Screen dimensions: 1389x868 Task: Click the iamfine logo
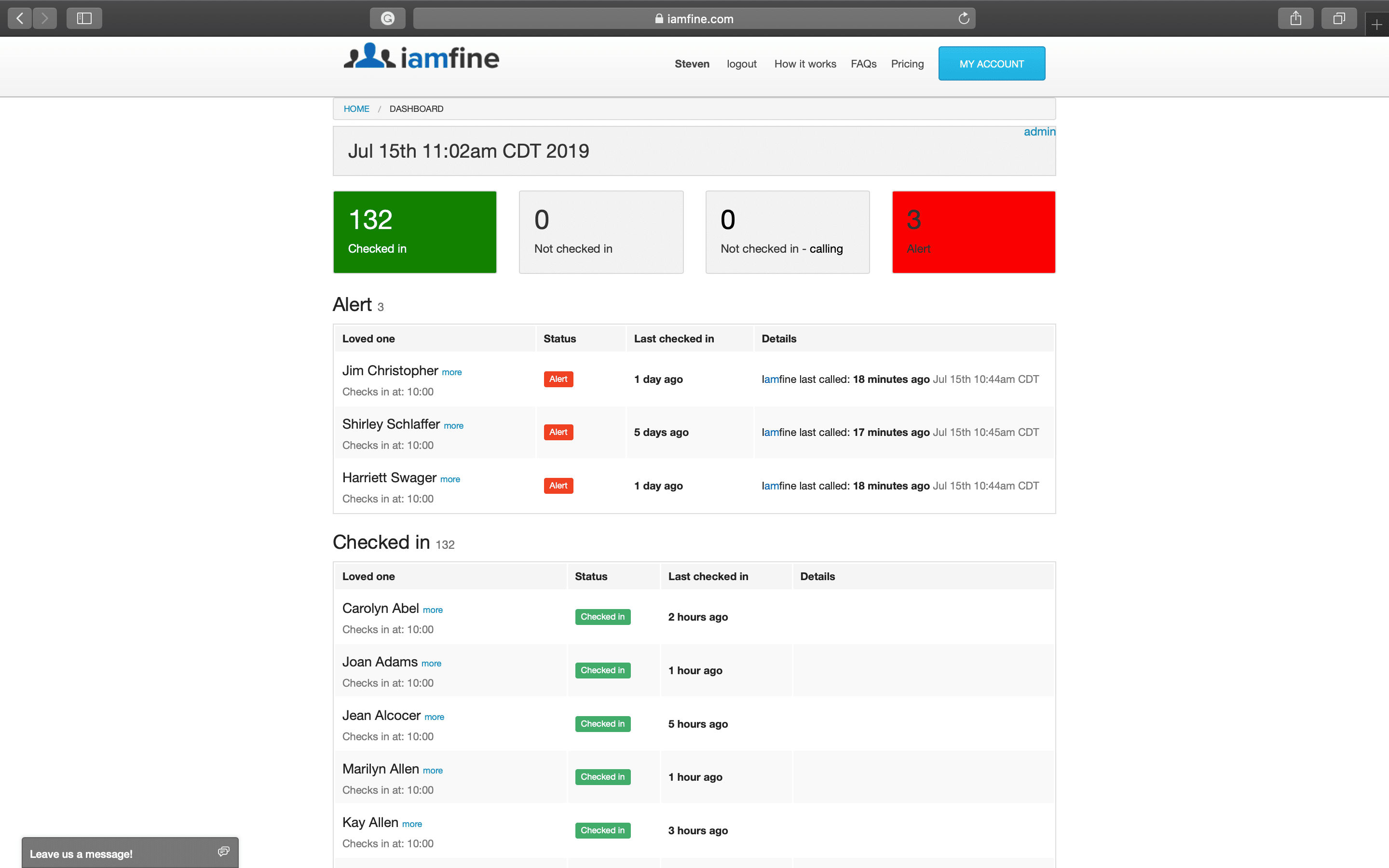422,57
